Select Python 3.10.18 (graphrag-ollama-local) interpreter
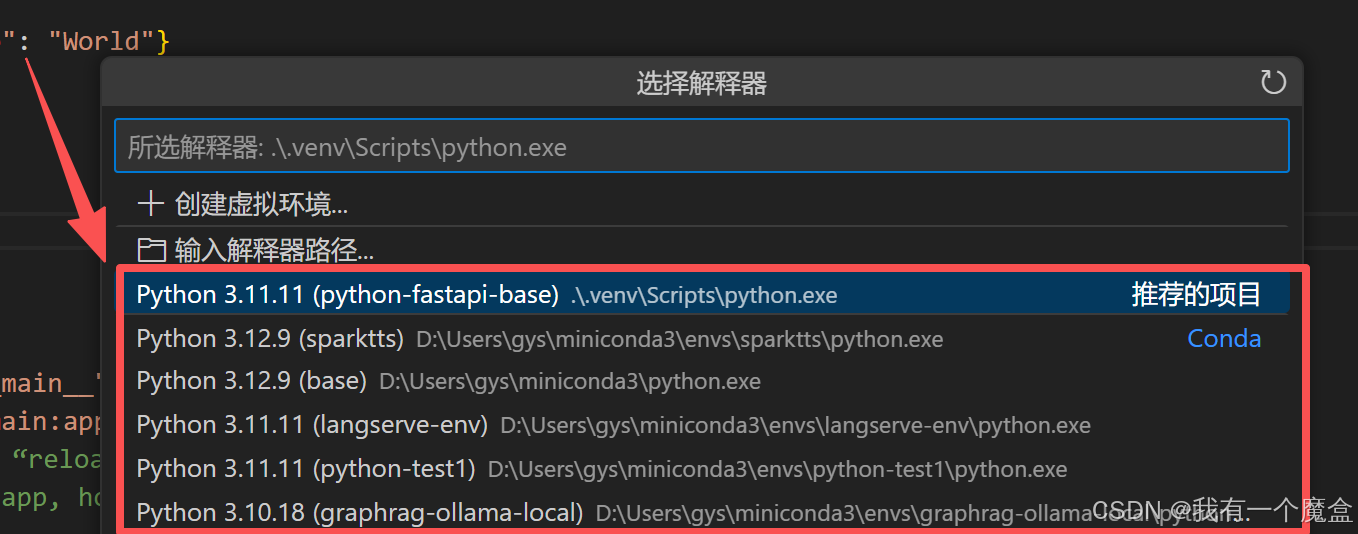This screenshot has height=534, width=1358. click(702, 512)
